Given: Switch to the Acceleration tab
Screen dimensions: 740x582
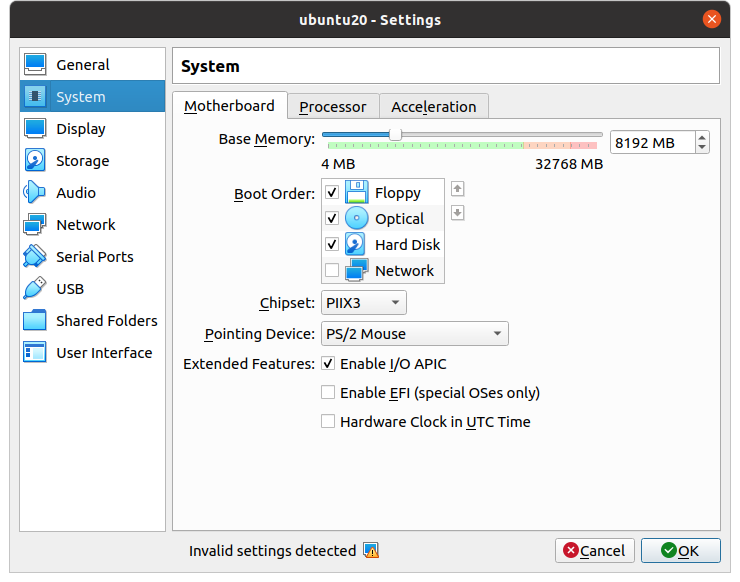Looking at the screenshot, I should 434,107.
